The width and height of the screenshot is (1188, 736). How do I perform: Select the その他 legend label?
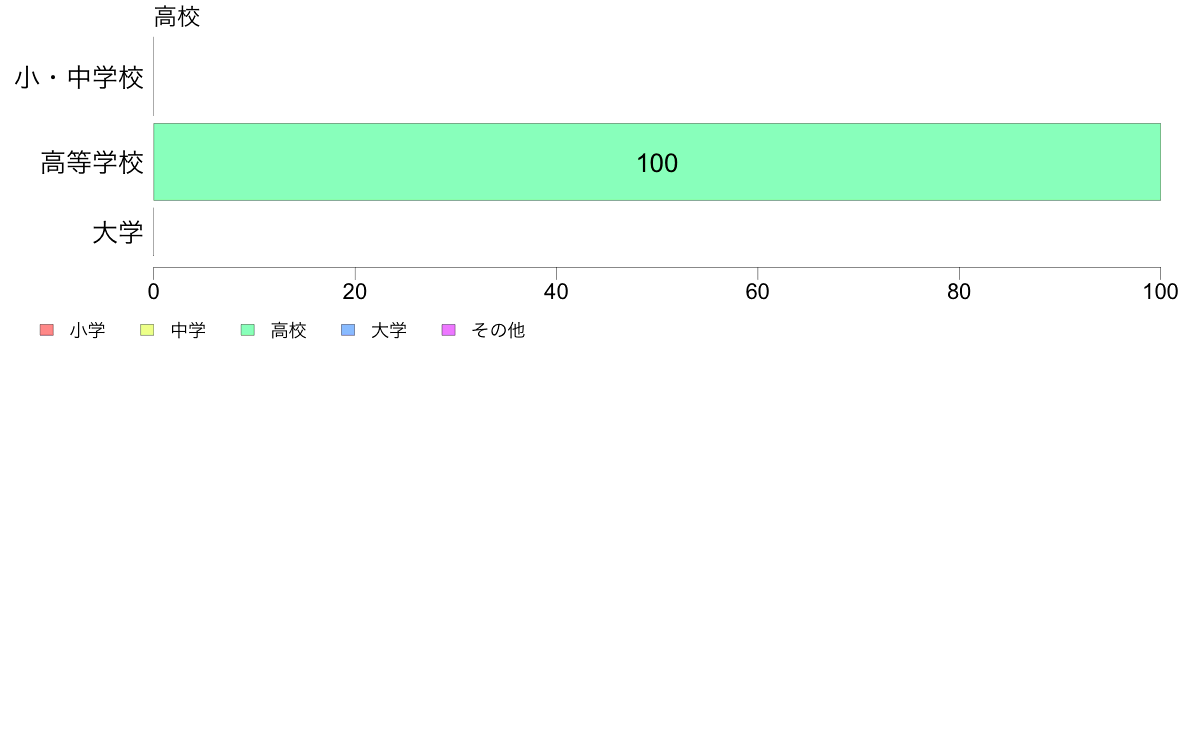(x=498, y=330)
